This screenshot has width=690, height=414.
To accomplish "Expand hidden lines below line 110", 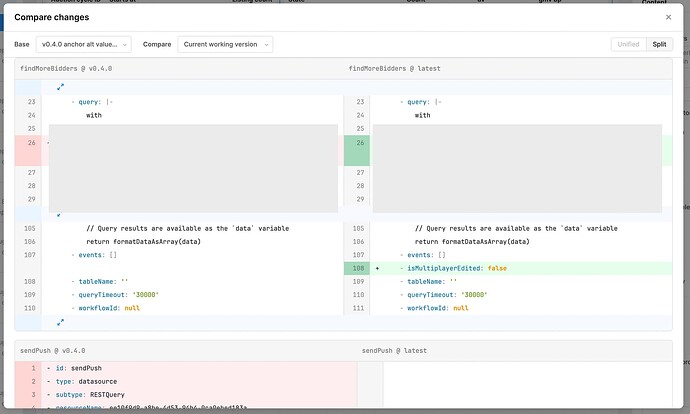I will click(x=60, y=322).
